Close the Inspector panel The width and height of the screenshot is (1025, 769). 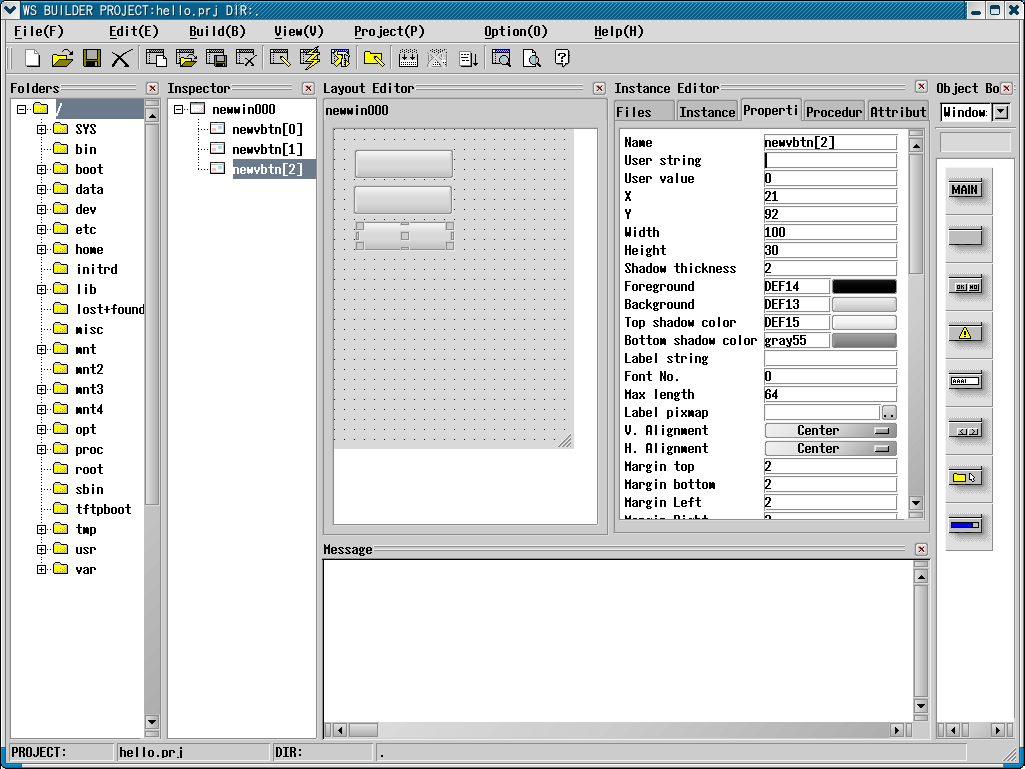pos(309,88)
